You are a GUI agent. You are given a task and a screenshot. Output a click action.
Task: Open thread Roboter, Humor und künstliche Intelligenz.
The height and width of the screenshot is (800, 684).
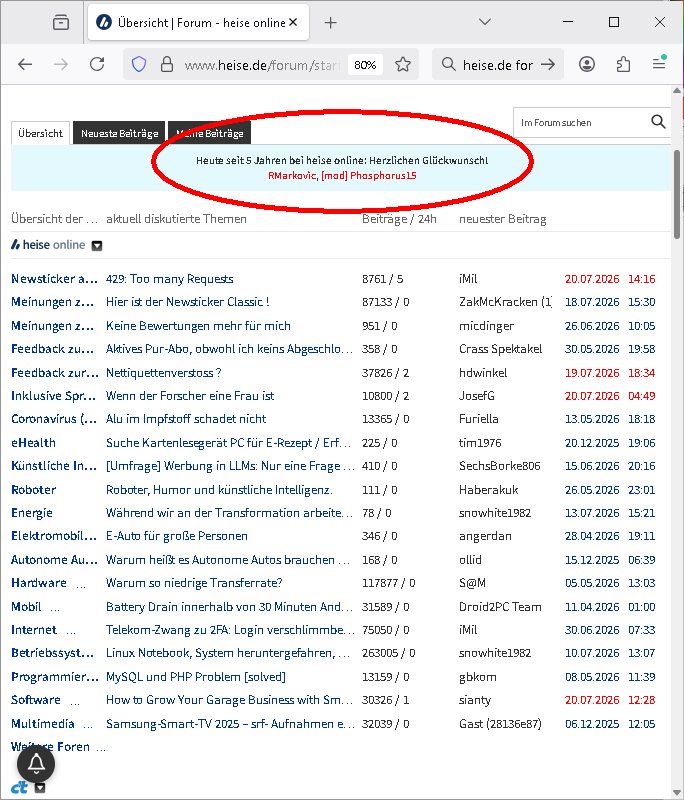[219, 490]
